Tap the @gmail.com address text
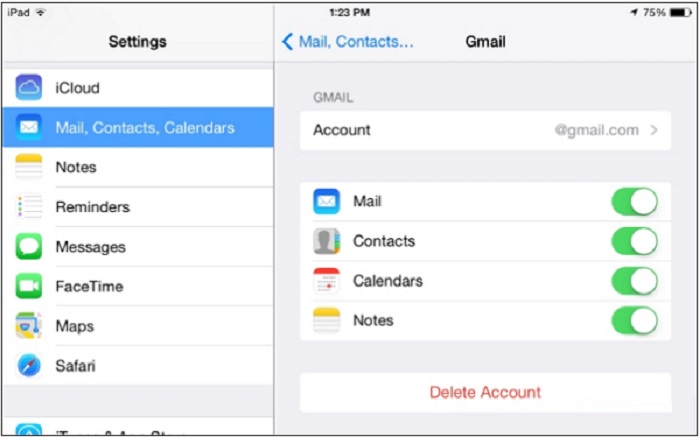Screen dimensions: 700x437 pyautogui.click(x=596, y=130)
